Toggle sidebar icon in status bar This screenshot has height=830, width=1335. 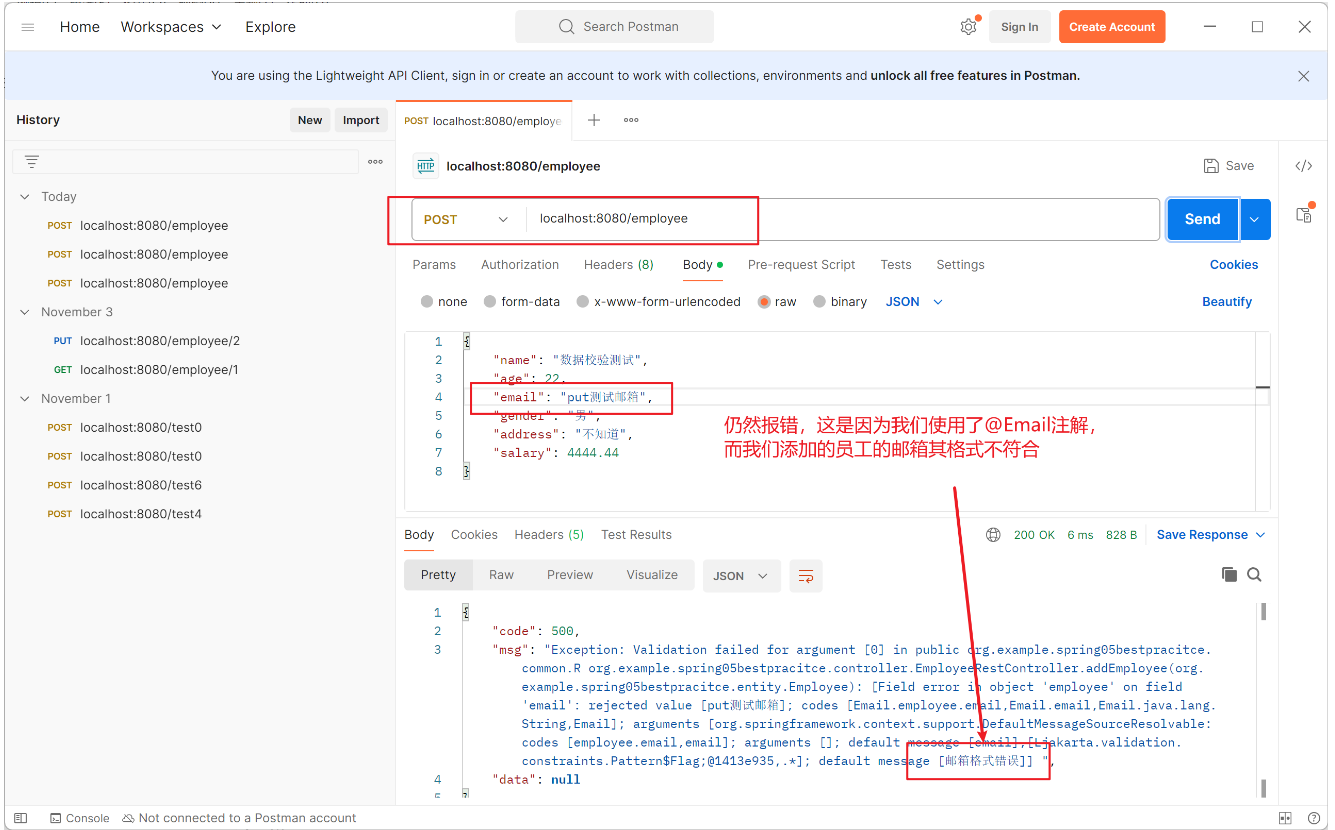pos(21,818)
